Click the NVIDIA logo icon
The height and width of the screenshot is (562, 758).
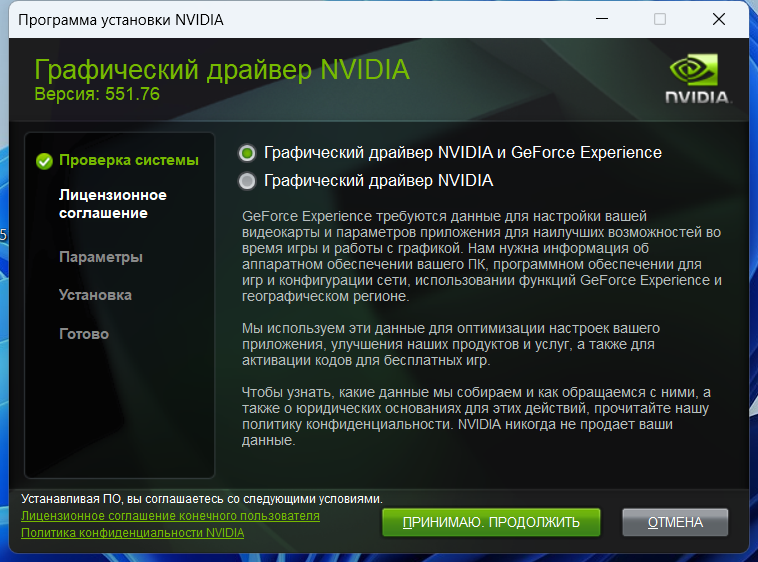698,79
